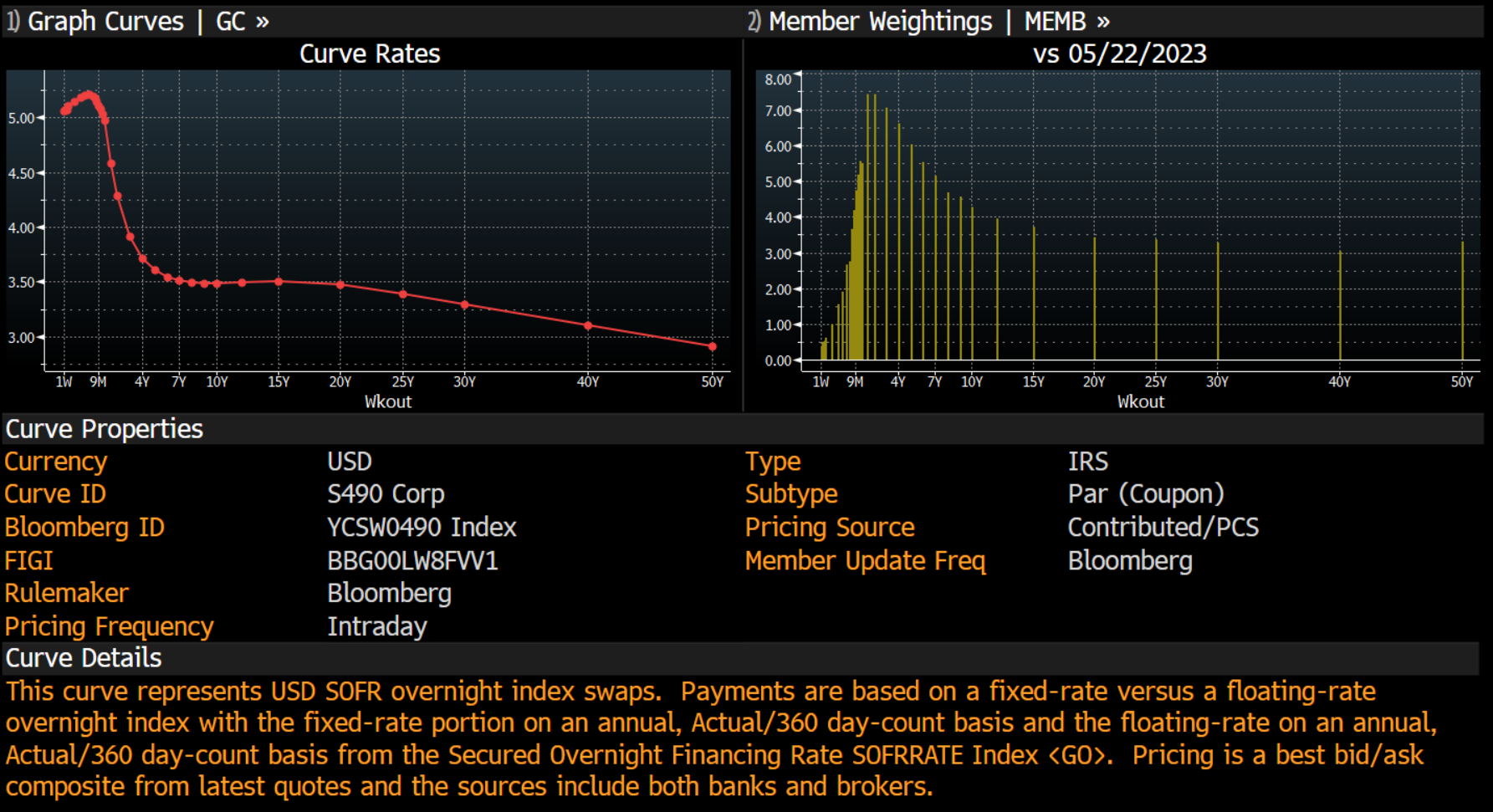The width and height of the screenshot is (1493, 812).
Task: Click the 25Y label on the weightings axis
Action: tap(1156, 381)
